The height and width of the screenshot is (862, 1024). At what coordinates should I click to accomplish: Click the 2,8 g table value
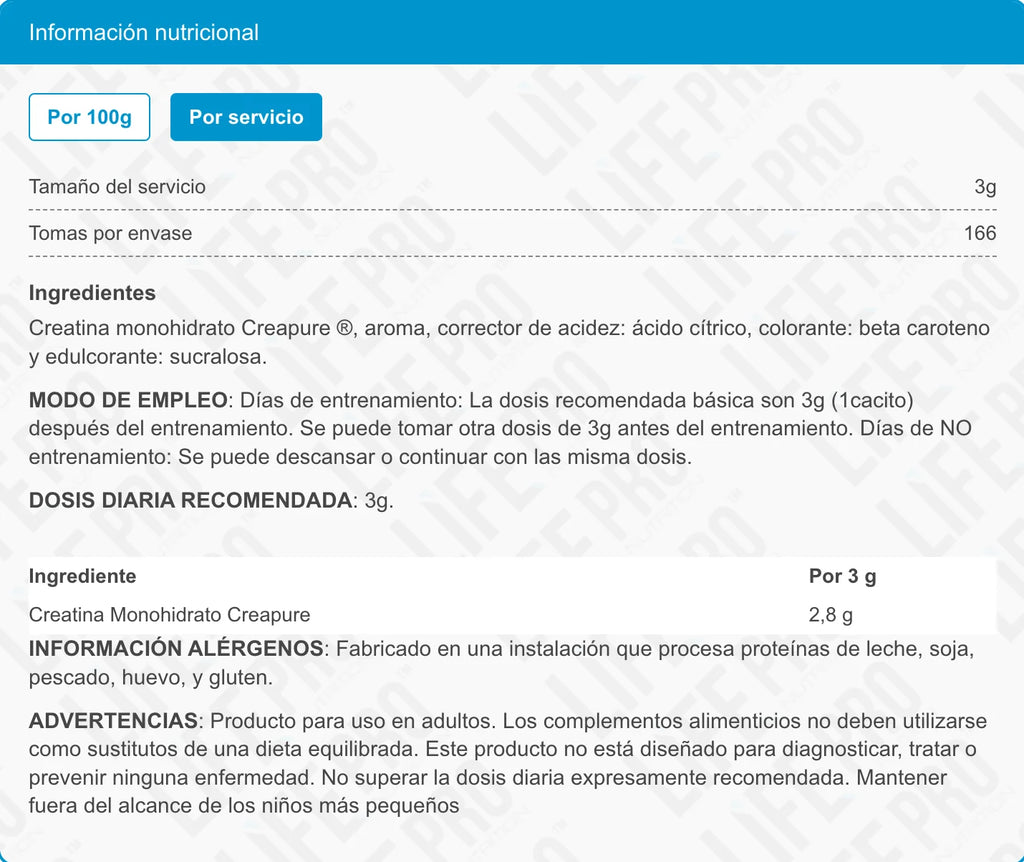pyautogui.click(x=830, y=615)
